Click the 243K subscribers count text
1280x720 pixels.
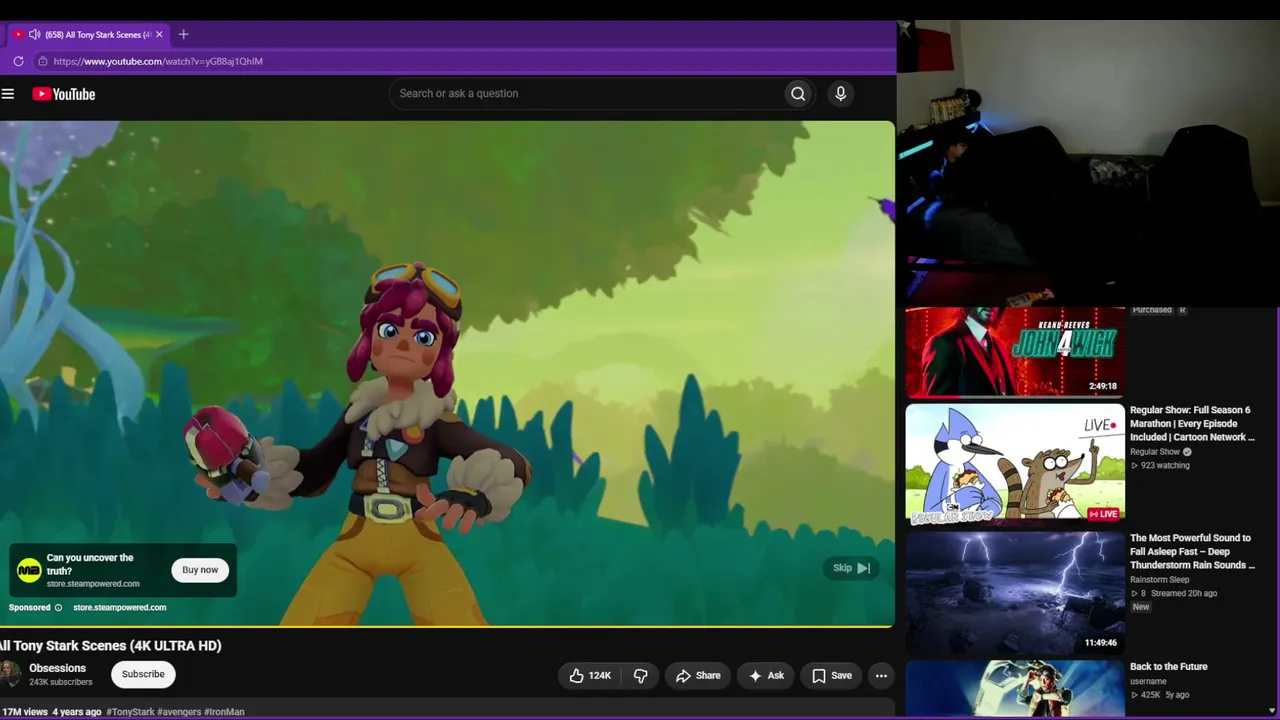click(60, 683)
